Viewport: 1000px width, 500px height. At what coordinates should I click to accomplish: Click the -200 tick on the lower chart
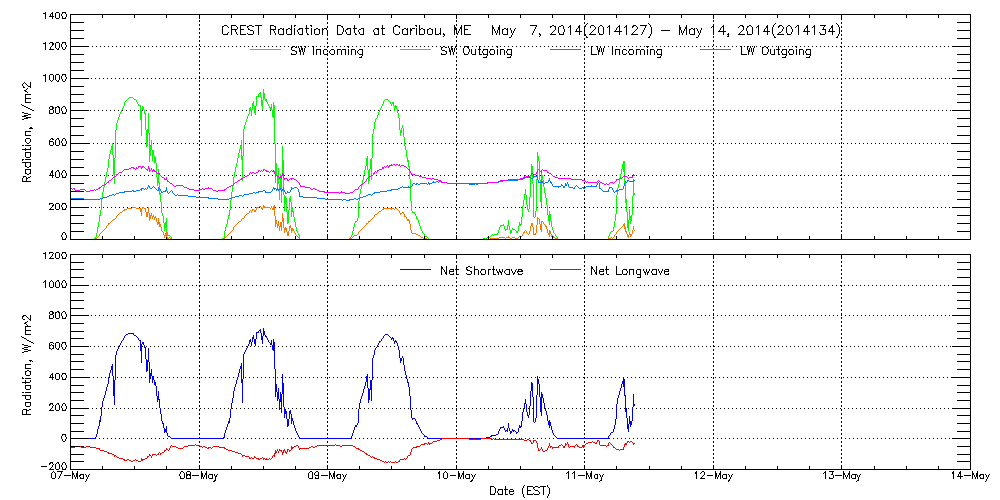53,467
